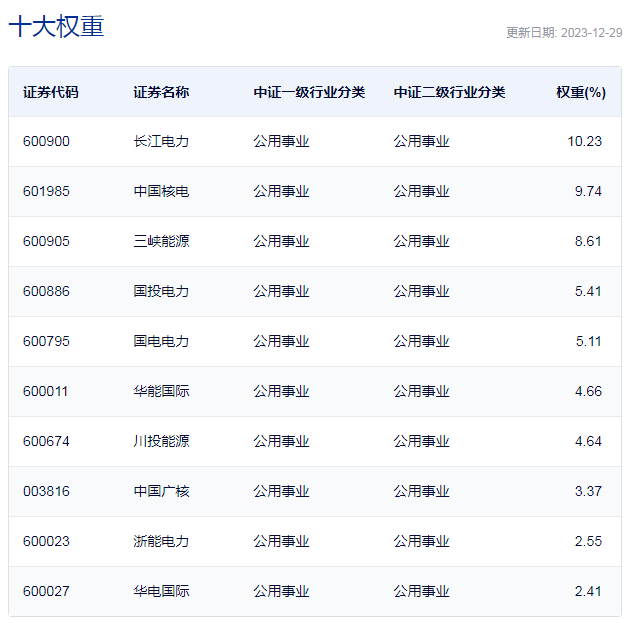This screenshot has width=634, height=623.
Task: Click the 十大权重 heading
Action: click(56, 26)
